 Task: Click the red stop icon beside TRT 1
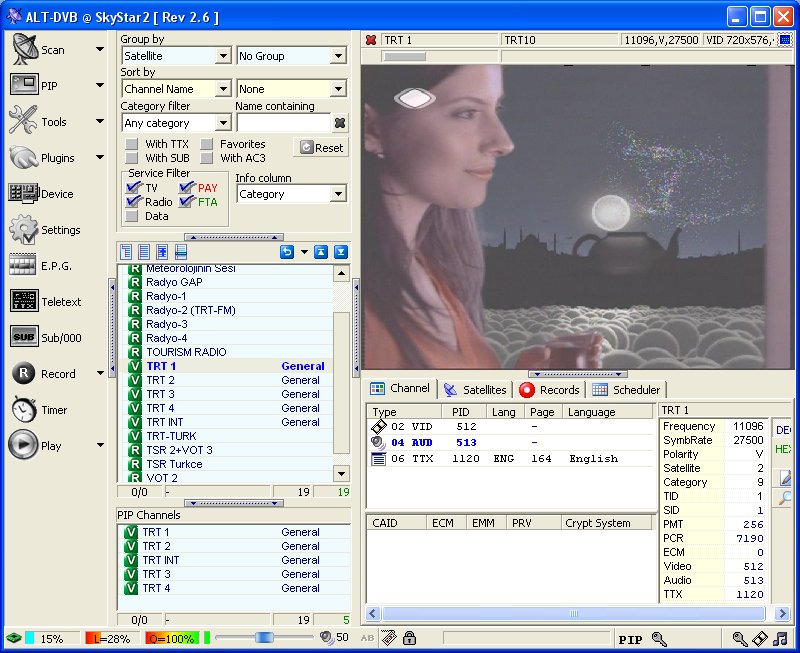[371, 40]
